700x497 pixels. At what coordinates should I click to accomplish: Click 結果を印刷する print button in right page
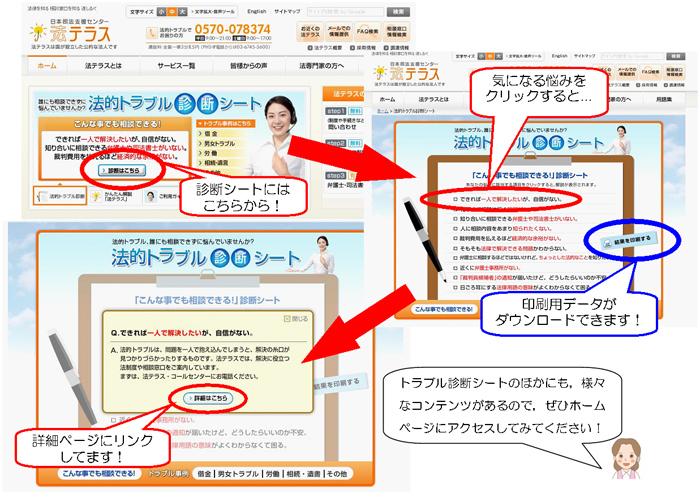630,240
